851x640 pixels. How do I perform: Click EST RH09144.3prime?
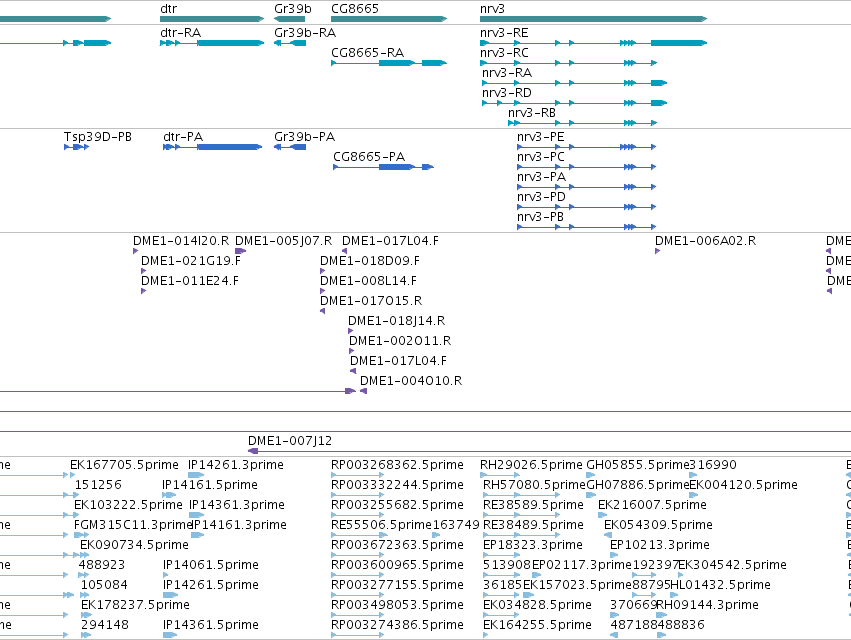[707, 605]
